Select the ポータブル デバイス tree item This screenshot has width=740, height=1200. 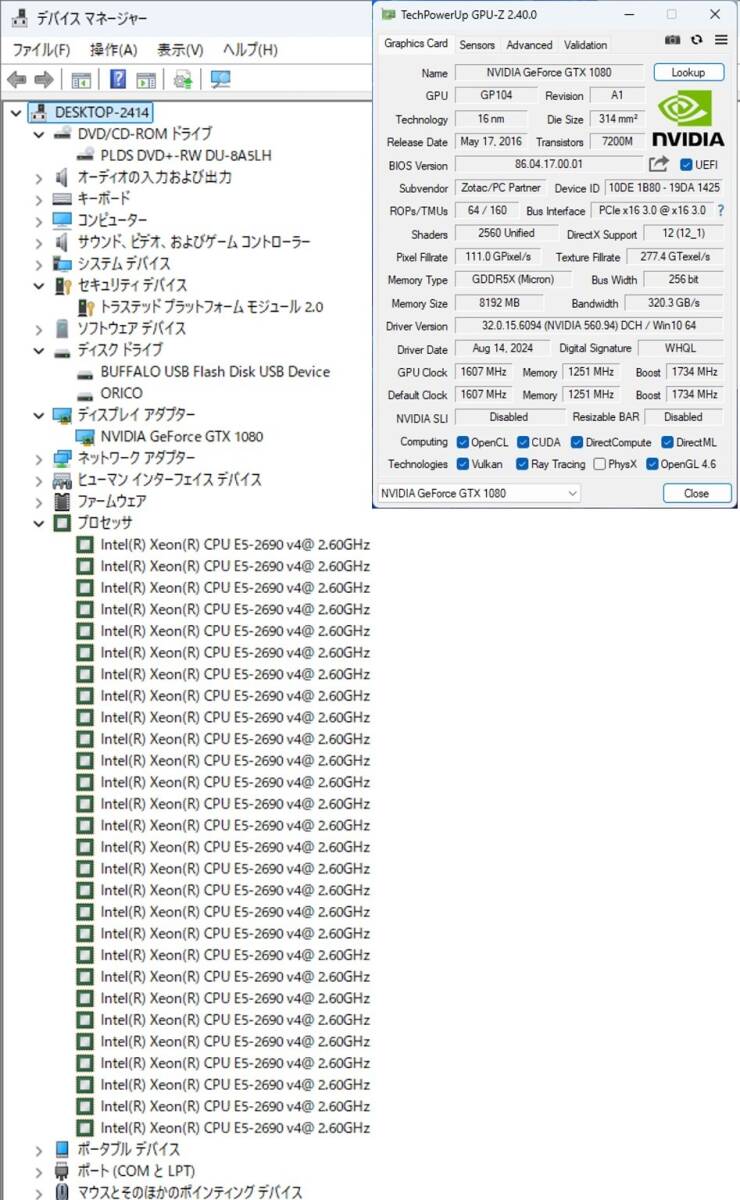pos(129,1149)
